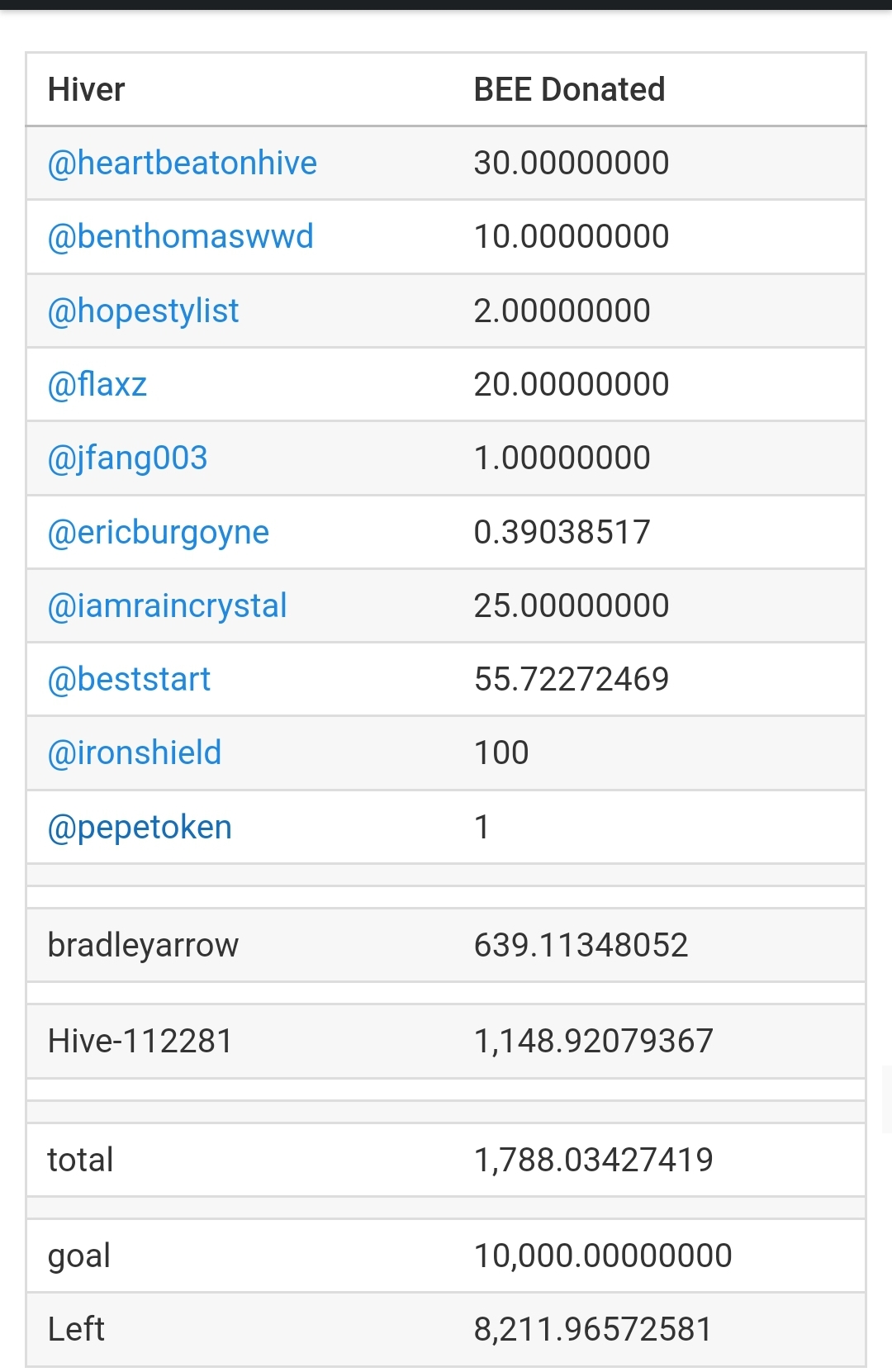Open the @ericburgoyne profile link
The width and height of the screenshot is (892, 1372).
tap(159, 532)
